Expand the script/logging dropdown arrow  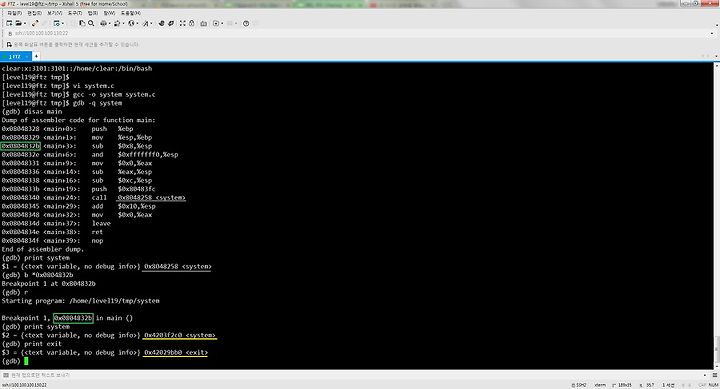coord(222,23)
